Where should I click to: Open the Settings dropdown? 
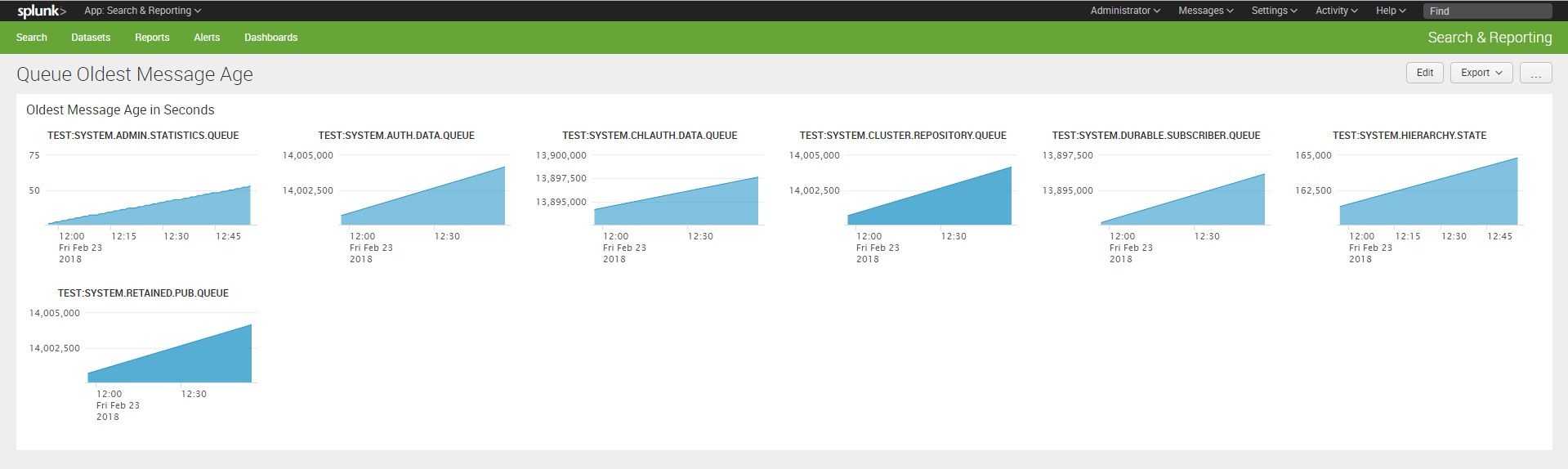click(x=1275, y=11)
